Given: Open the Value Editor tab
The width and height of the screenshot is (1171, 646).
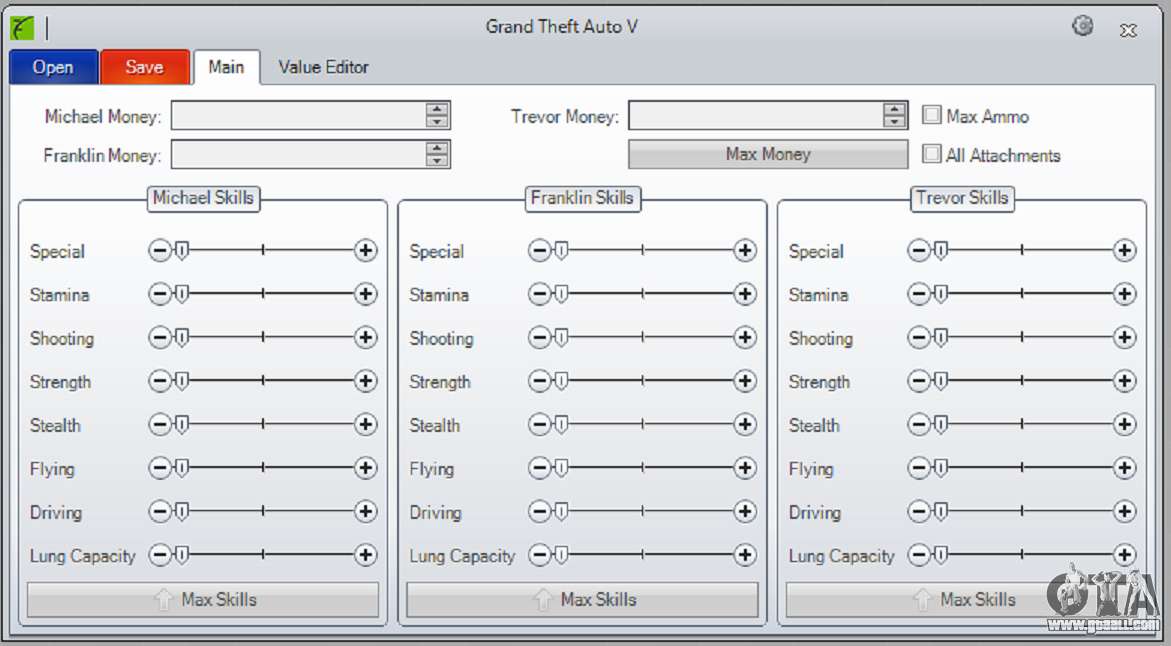Looking at the screenshot, I should point(323,67).
